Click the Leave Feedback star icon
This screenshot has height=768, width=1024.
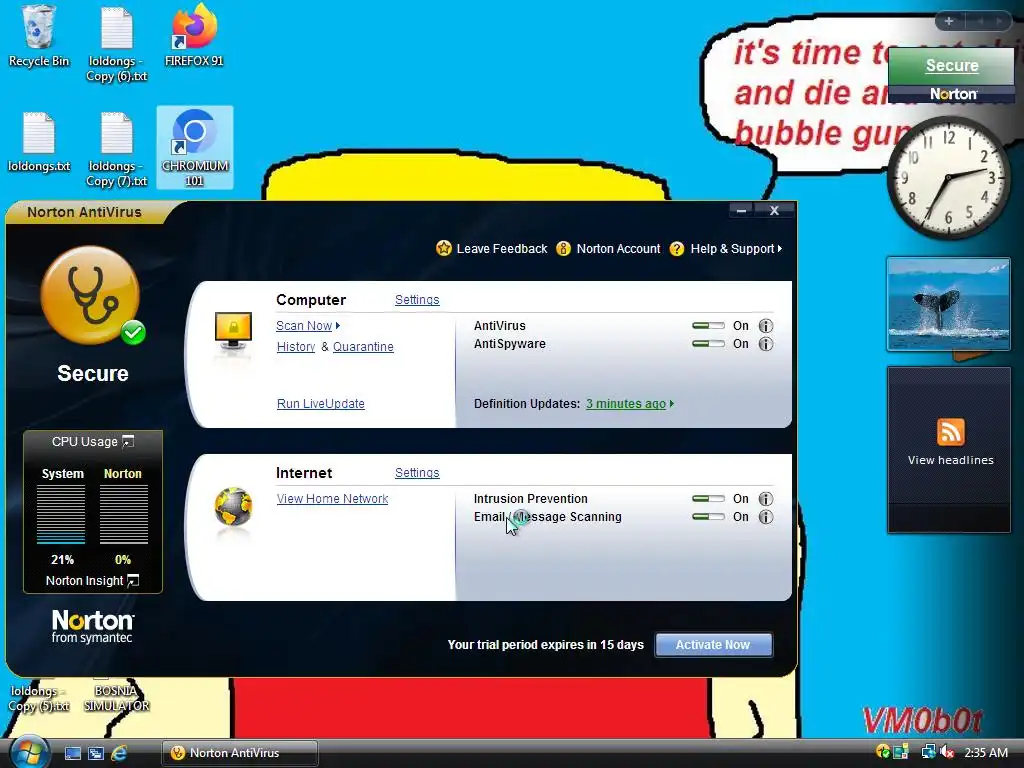click(x=443, y=248)
